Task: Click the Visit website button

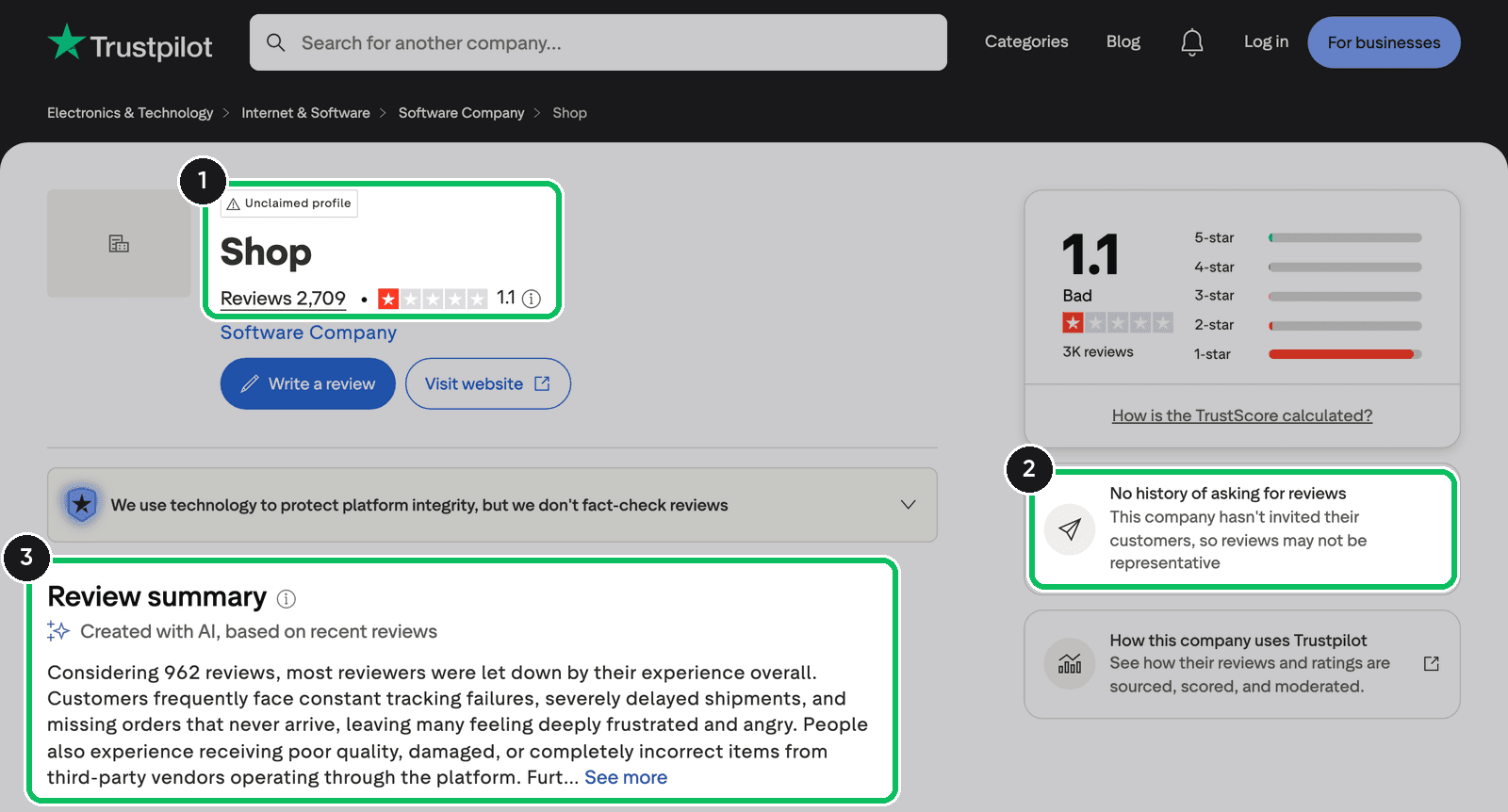Action: click(x=488, y=383)
